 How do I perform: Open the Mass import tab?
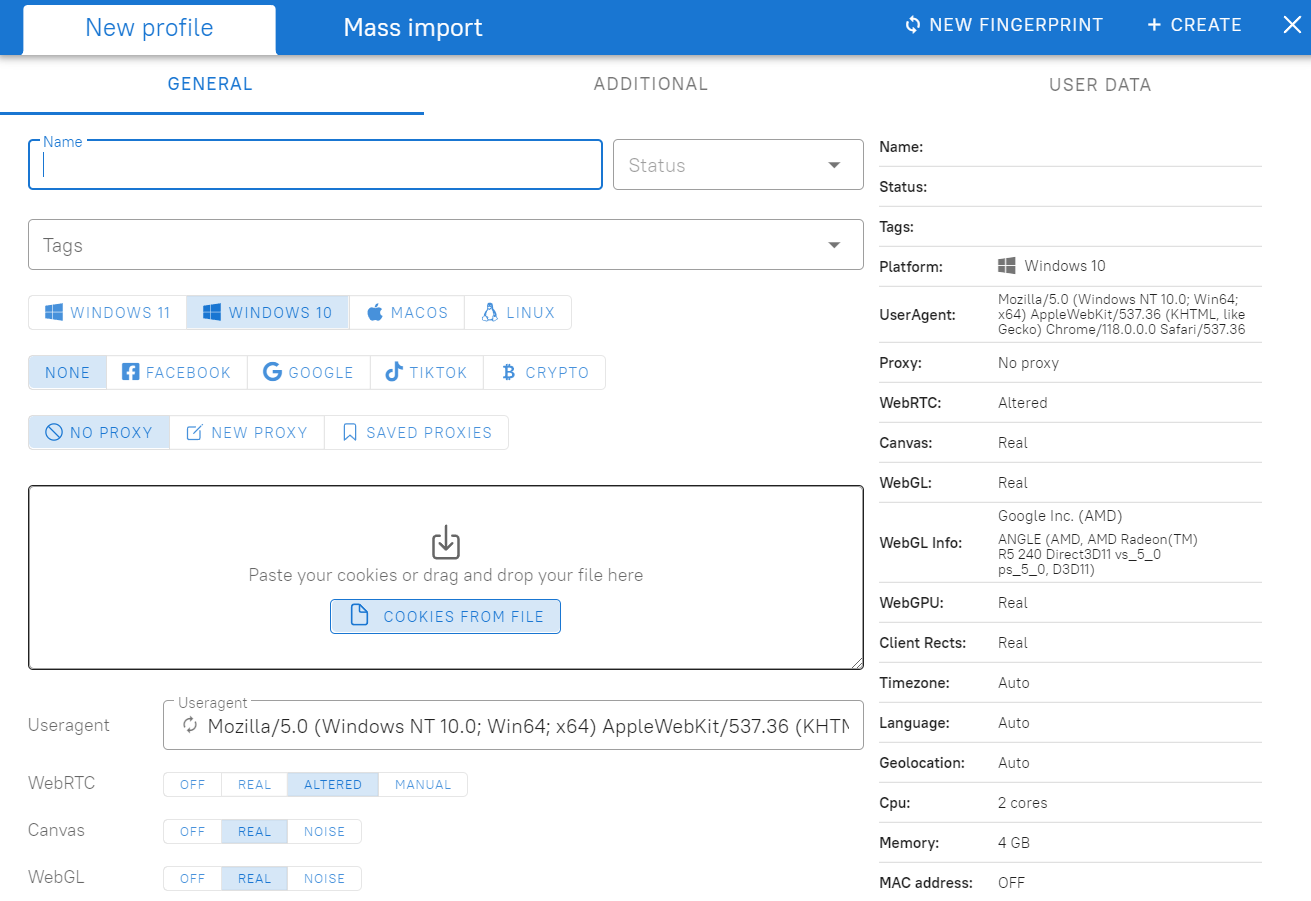(412, 27)
